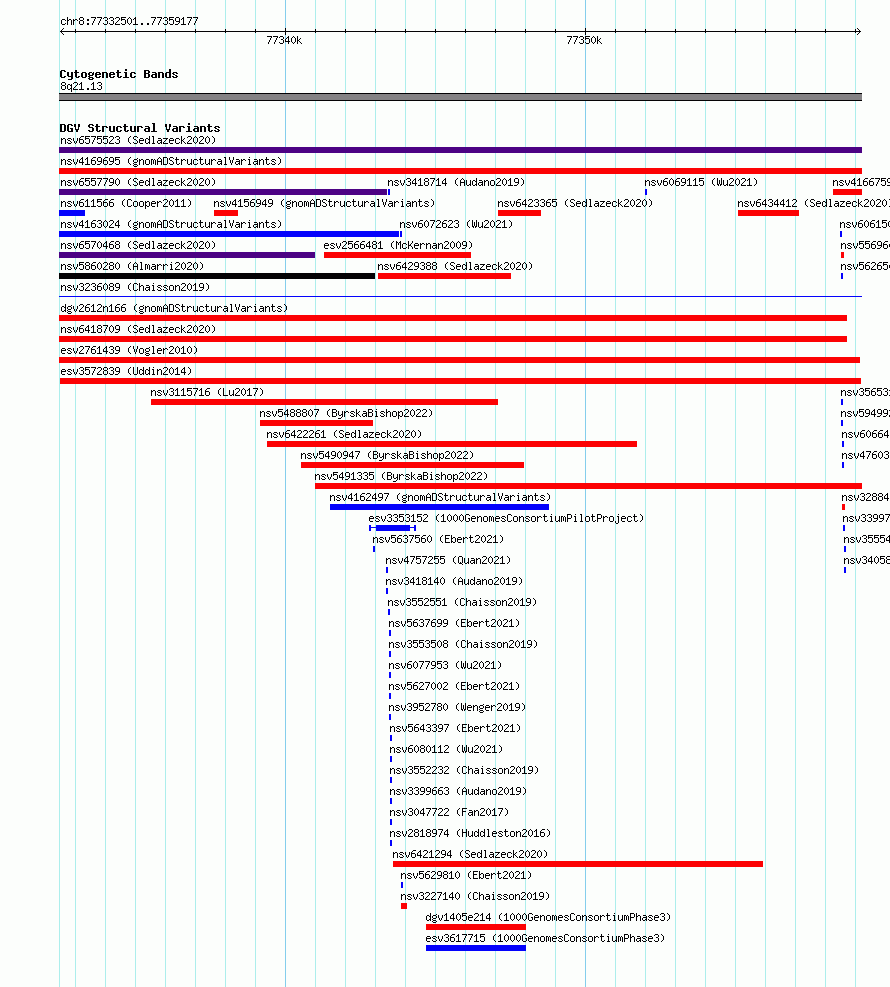This screenshot has height=987, width=890.
Task: Click nsv3952780 (Wenger2019) label
Action: coord(457,707)
